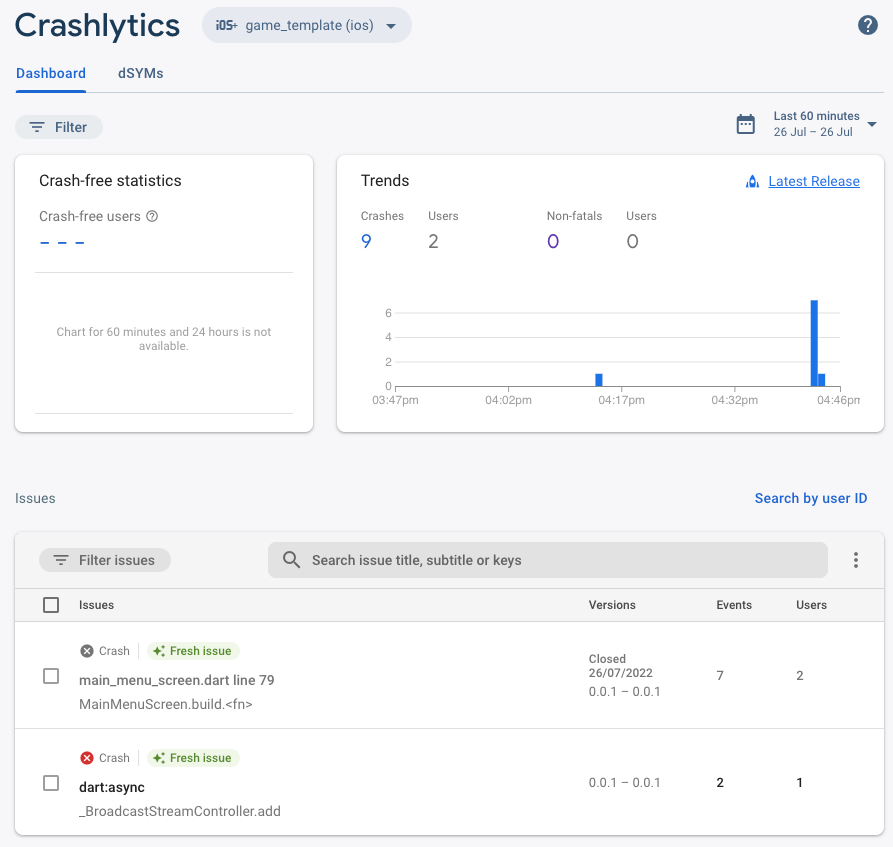
Task: Click the 7 events value for main_menu_screen
Action: point(720,676)
